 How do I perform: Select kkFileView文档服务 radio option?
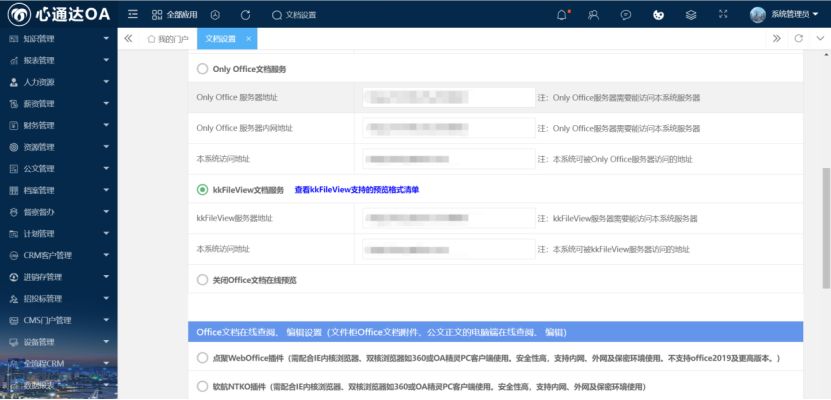coord(203,189)
